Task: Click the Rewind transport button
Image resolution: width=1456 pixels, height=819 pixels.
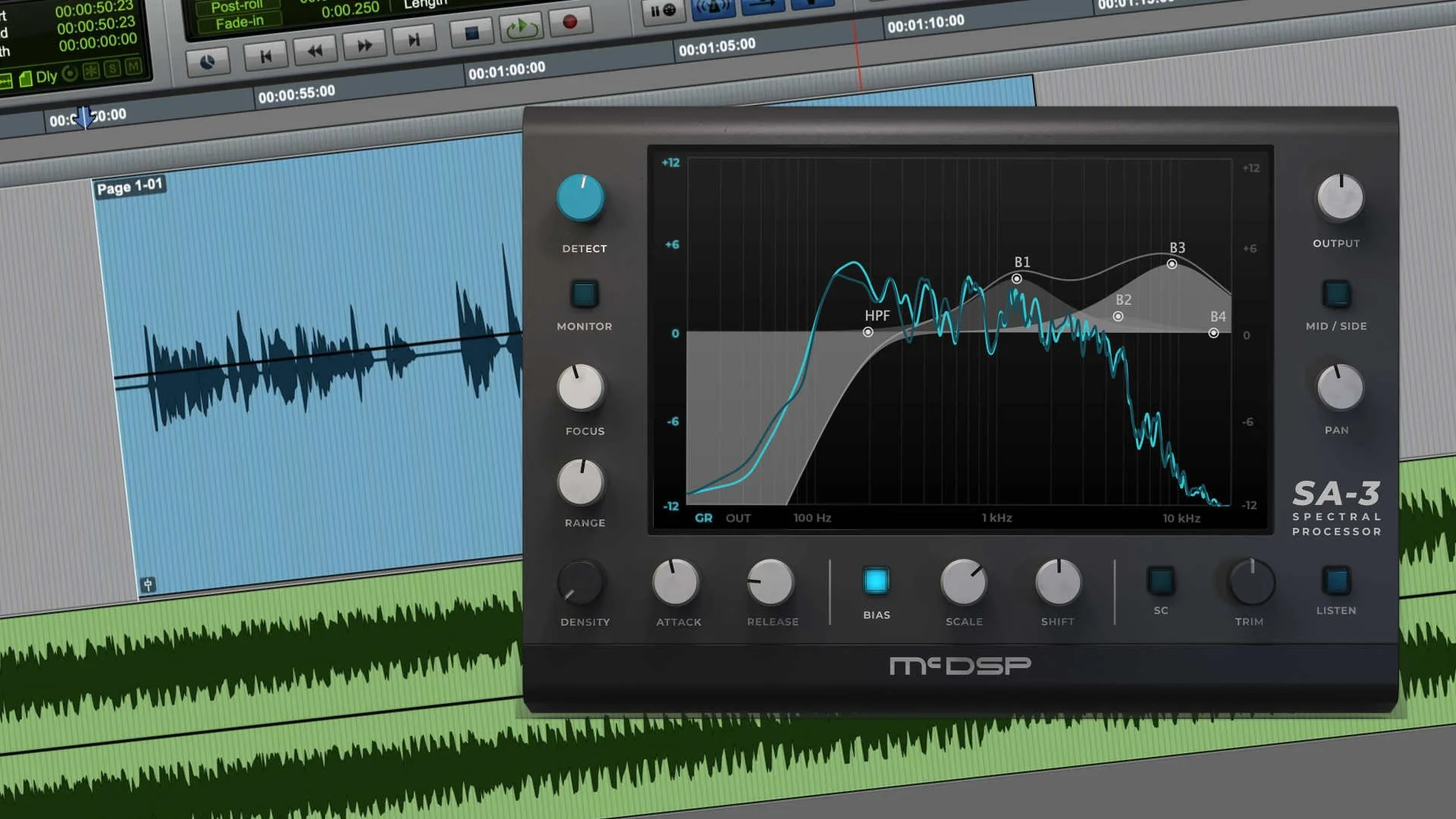Action: tap(314, 51)
